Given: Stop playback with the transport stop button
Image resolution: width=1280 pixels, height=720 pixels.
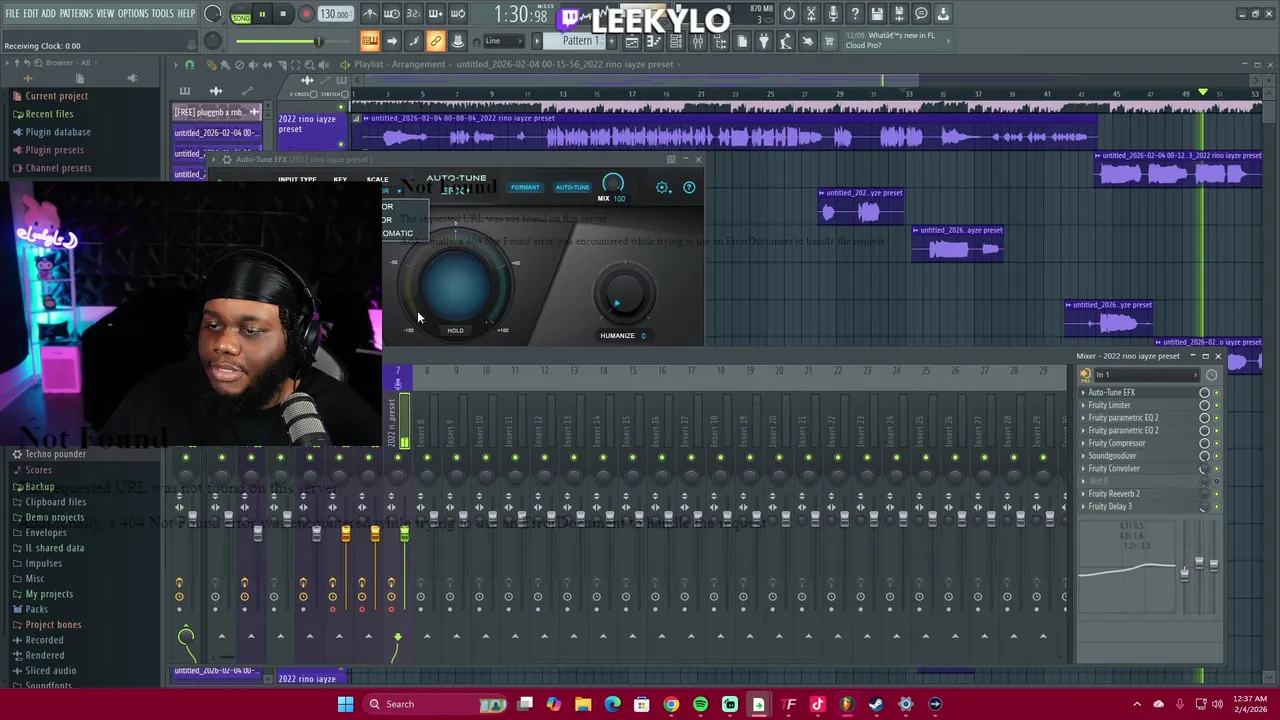Looking at the screenshot, I should click(x=283, y=14).
